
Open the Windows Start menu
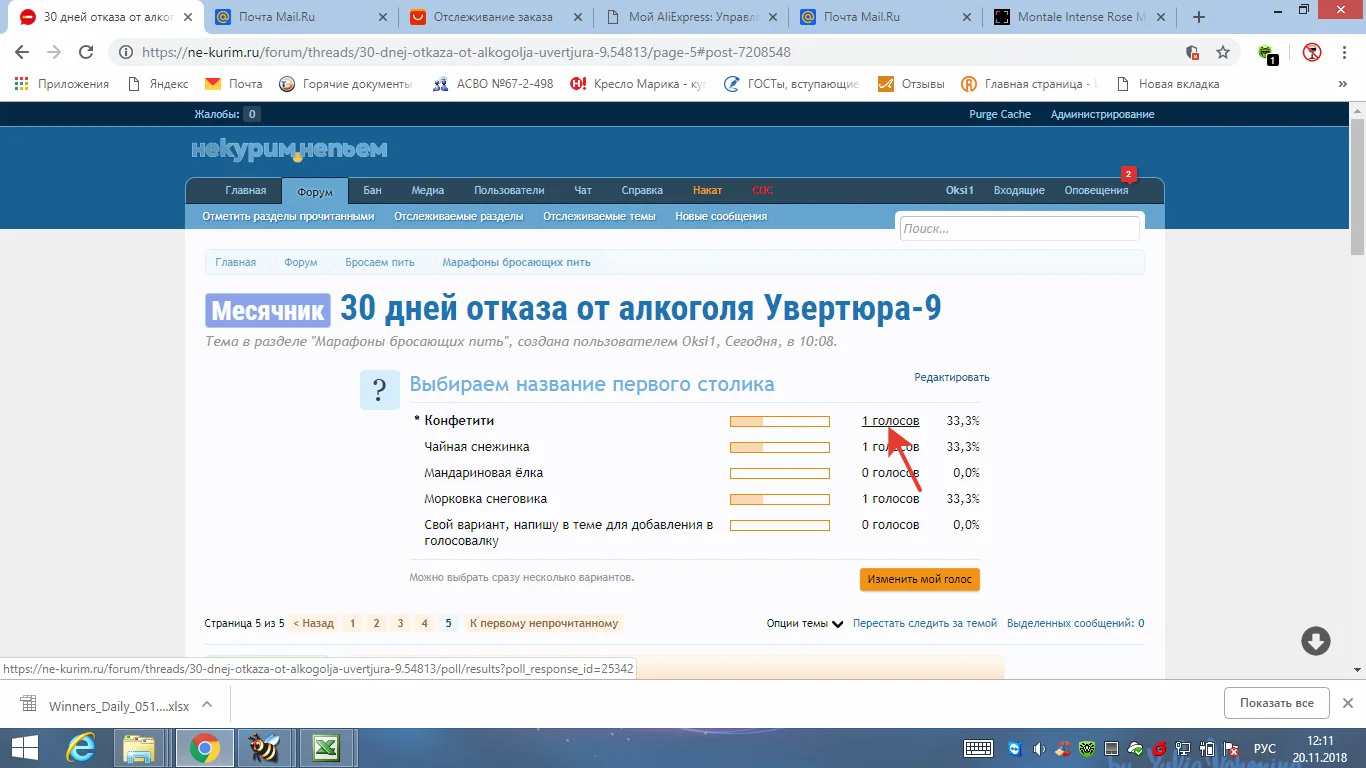[x=23, y=748]
